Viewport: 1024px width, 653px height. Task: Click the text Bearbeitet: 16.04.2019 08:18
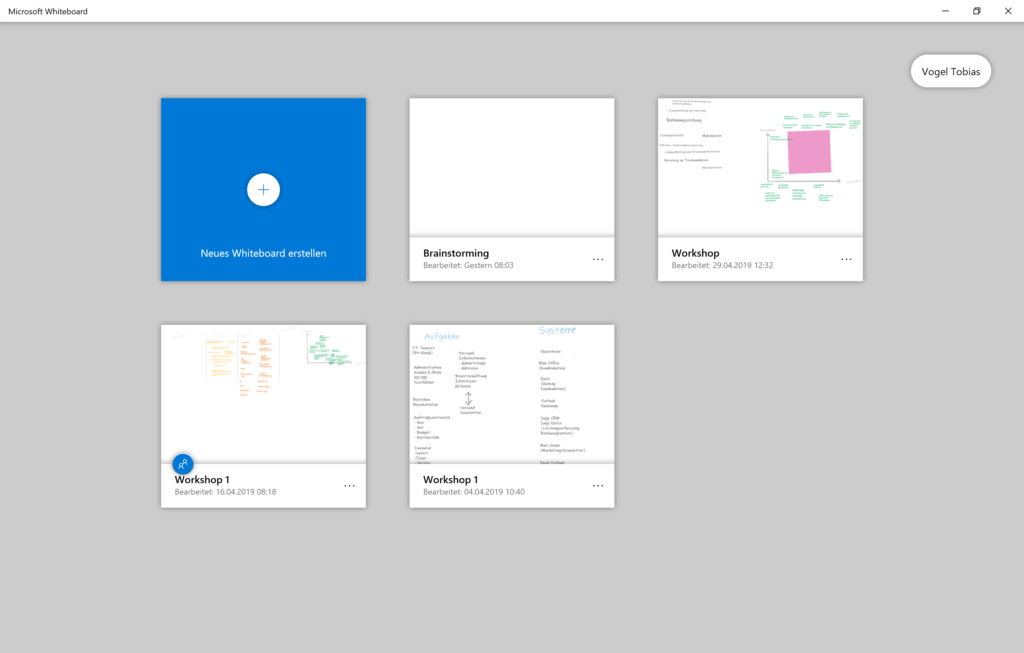coord(225,492)
